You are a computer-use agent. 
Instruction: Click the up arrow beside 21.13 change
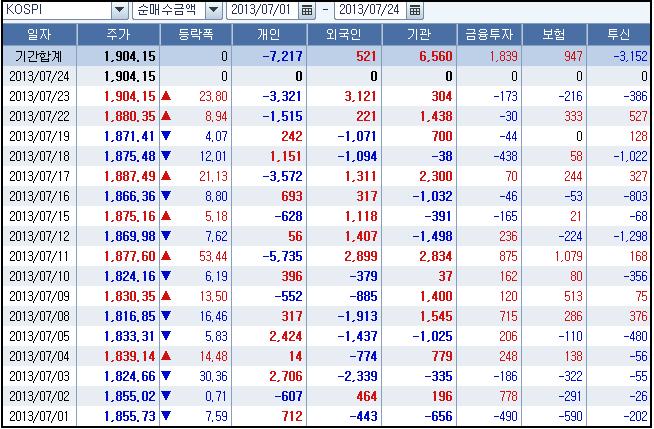166,176
